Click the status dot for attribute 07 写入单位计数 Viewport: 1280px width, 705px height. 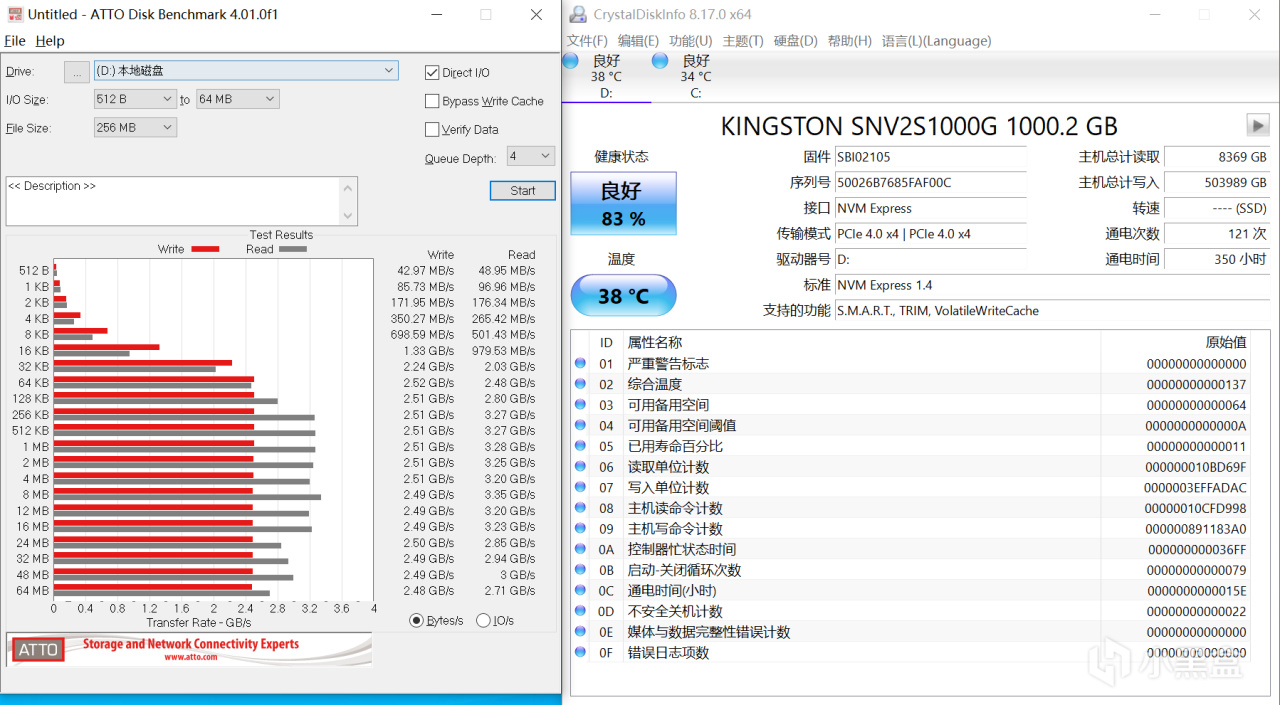point(580,487)
